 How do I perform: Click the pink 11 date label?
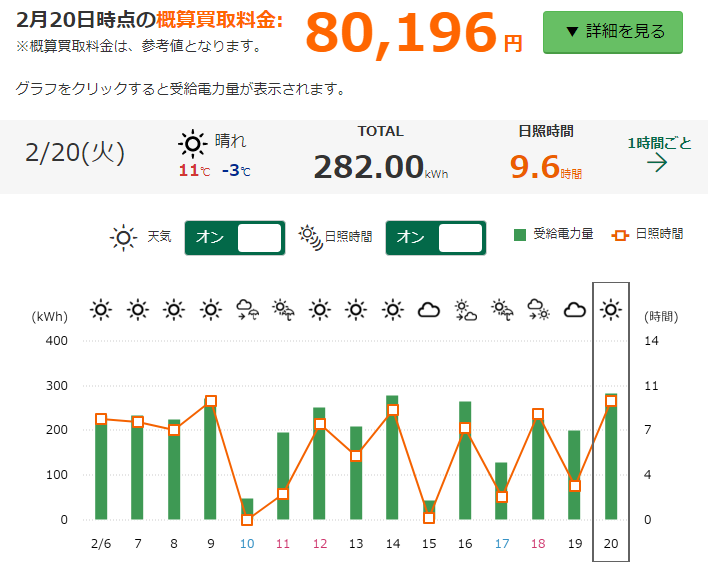click(283, 544)
